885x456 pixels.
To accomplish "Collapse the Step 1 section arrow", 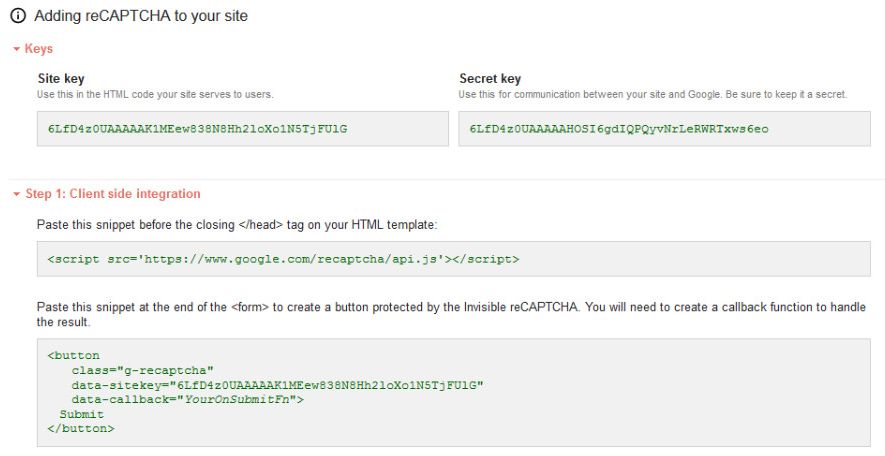I will (15, 194).
